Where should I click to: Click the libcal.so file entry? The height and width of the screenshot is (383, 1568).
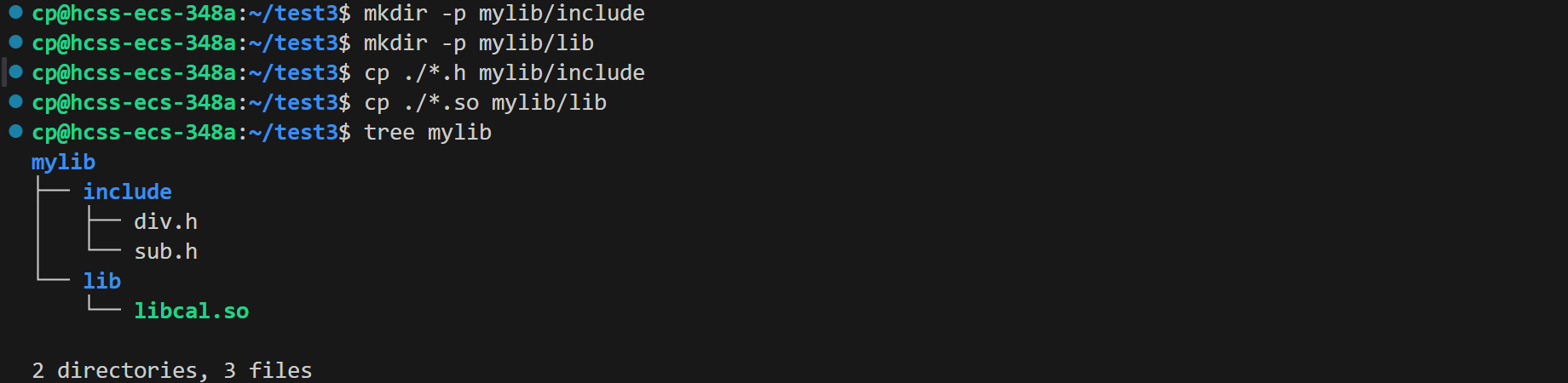[191, 311]
